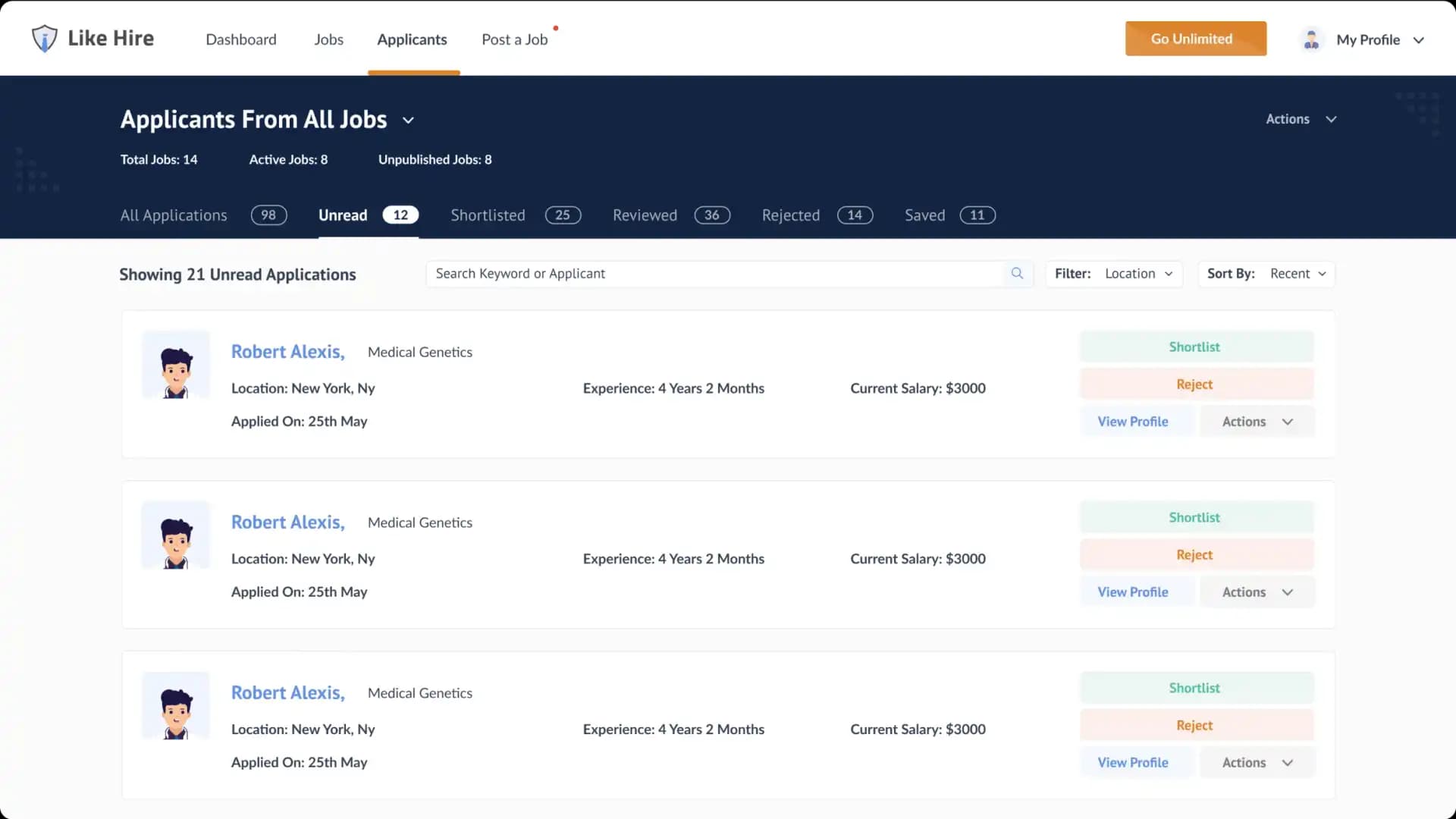Focus the Search Keyword or Applicant field
Viewport: 1456px width, 819px height.
coord(713,274)
